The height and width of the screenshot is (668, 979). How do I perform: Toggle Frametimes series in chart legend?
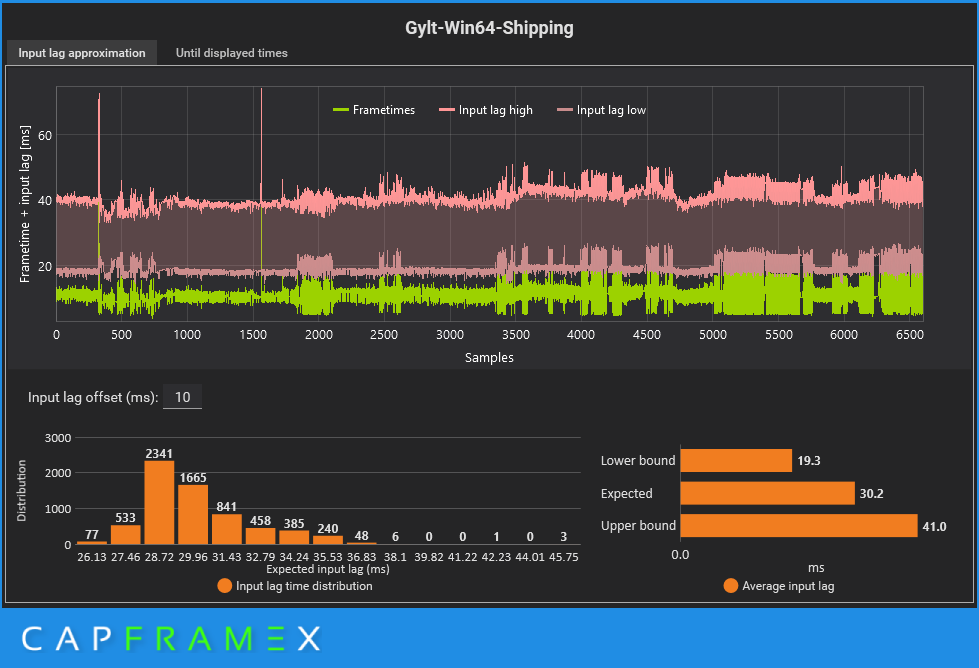point(374,110)
